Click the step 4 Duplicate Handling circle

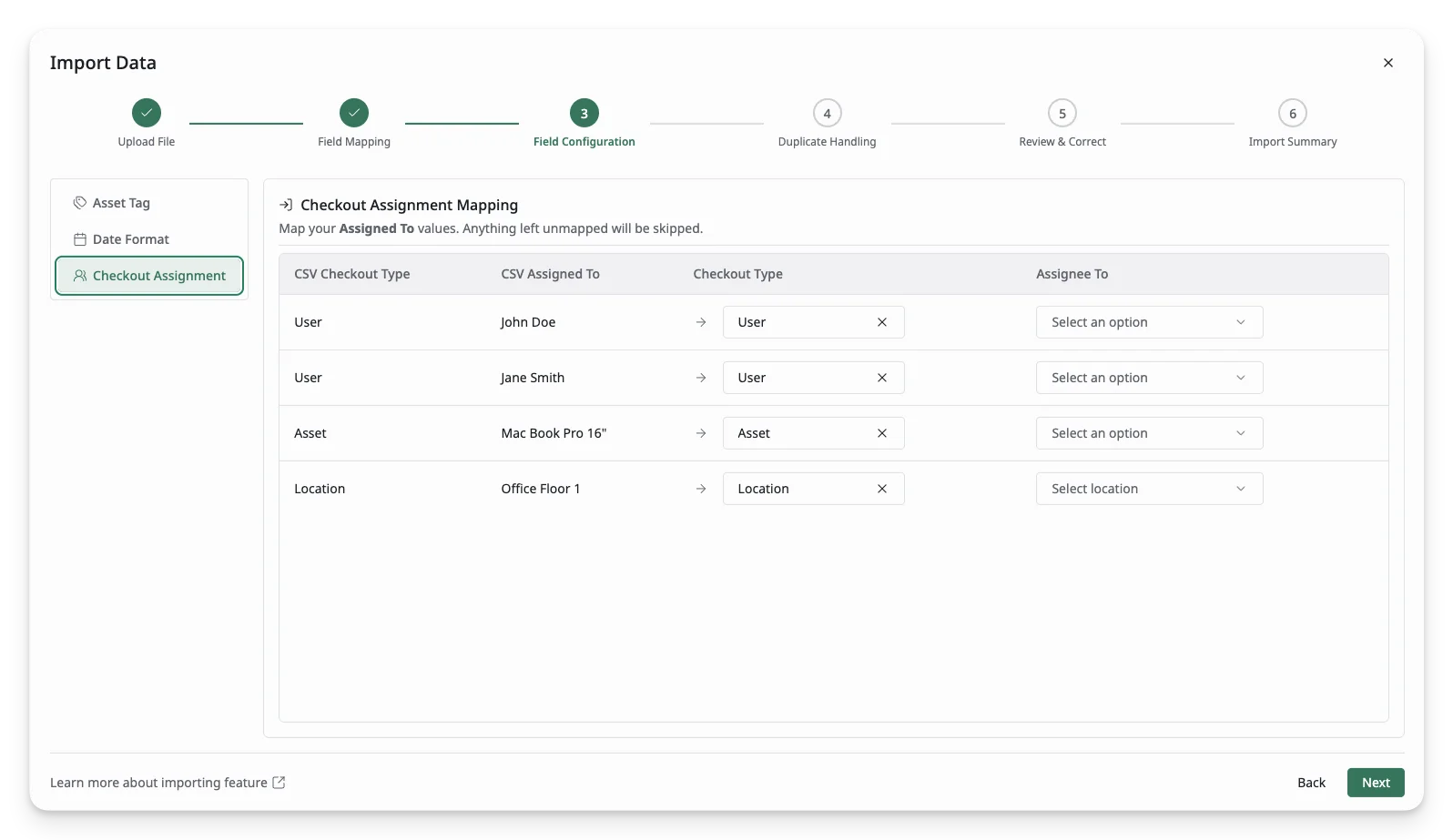point(827,113)
